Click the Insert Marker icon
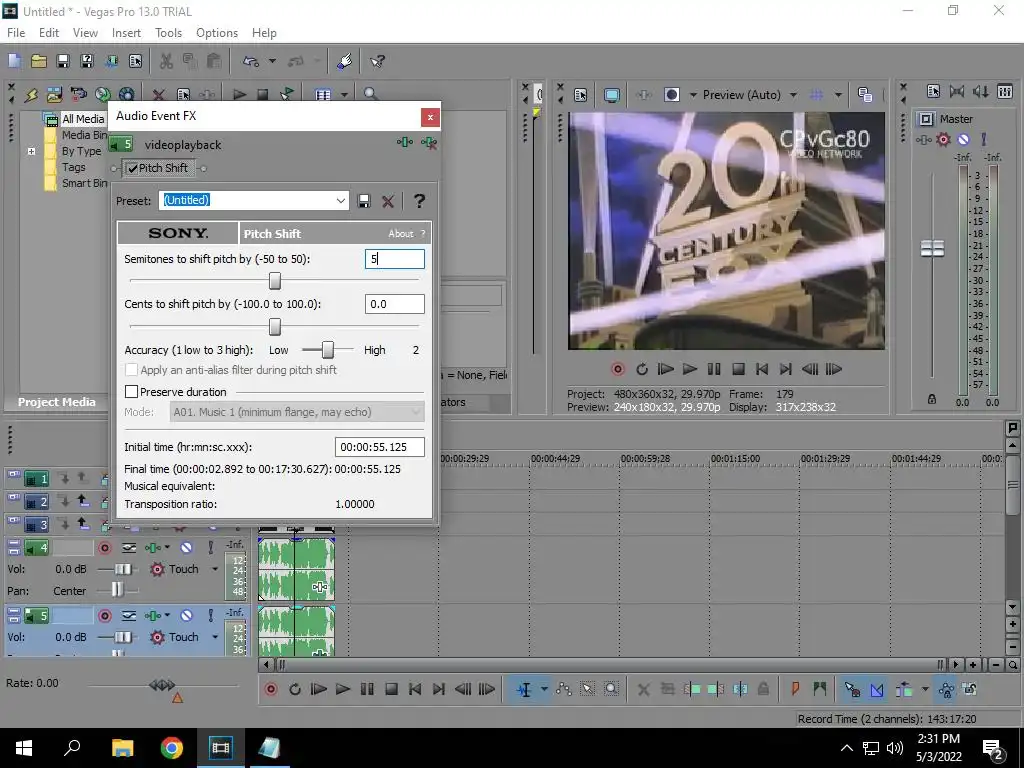 click(x=795, y=690)
